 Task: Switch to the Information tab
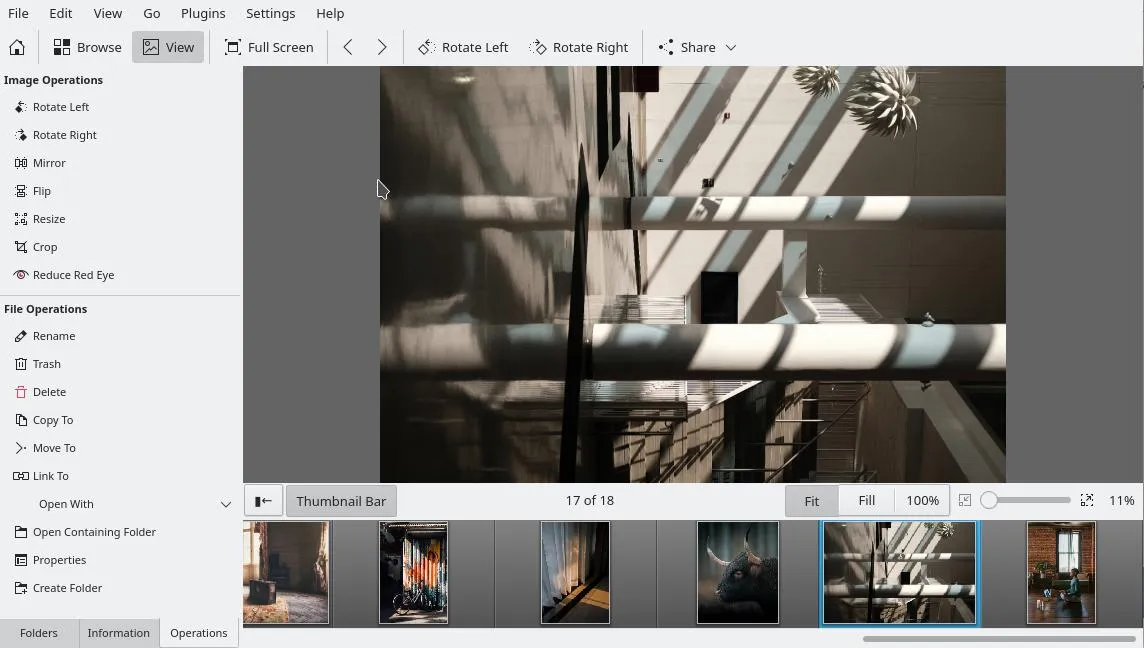click(118, 632)
